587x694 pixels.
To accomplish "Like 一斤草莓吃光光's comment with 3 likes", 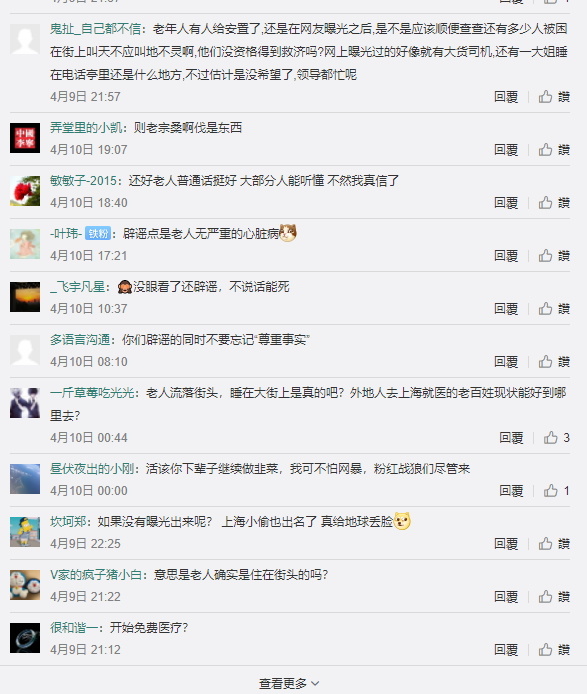I will coord(556,438).
